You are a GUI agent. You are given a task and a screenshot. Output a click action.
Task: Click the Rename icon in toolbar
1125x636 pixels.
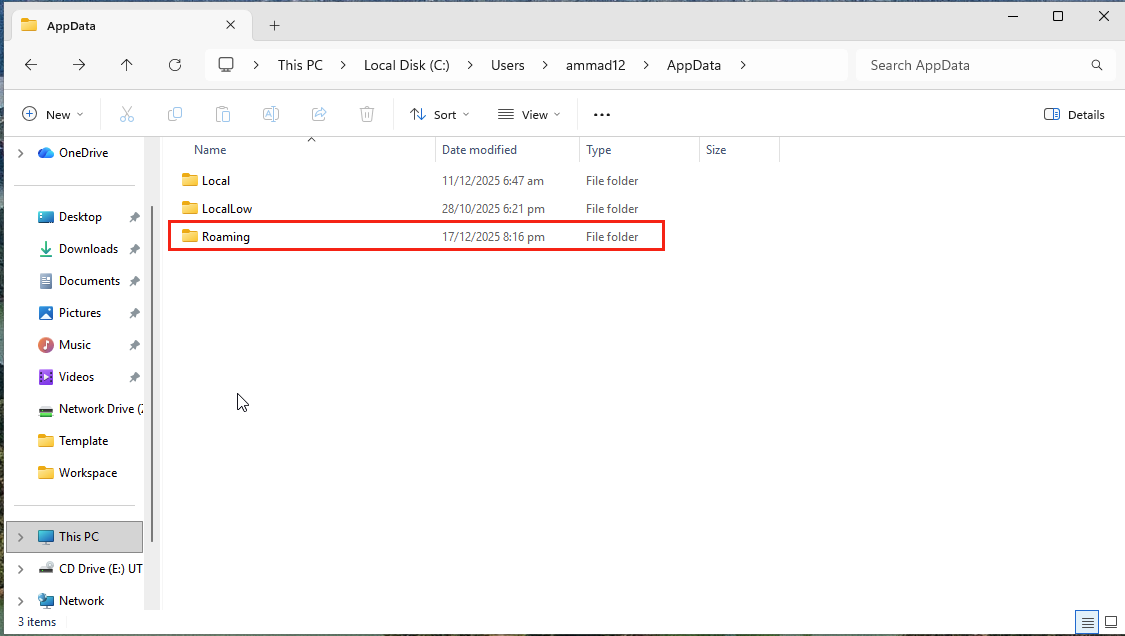[x=270, y=114]
